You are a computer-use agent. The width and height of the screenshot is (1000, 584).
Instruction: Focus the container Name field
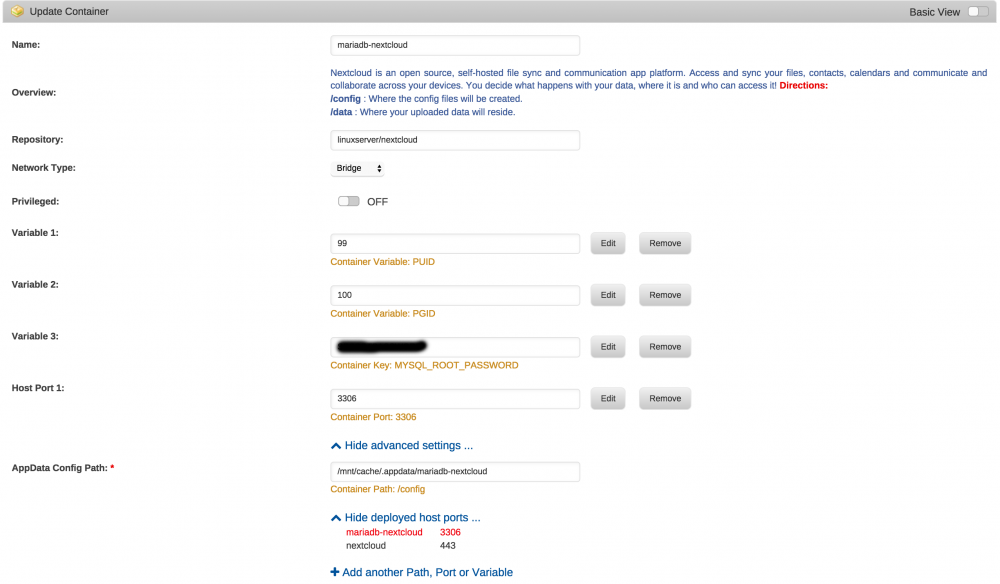[x=455, y=45]
